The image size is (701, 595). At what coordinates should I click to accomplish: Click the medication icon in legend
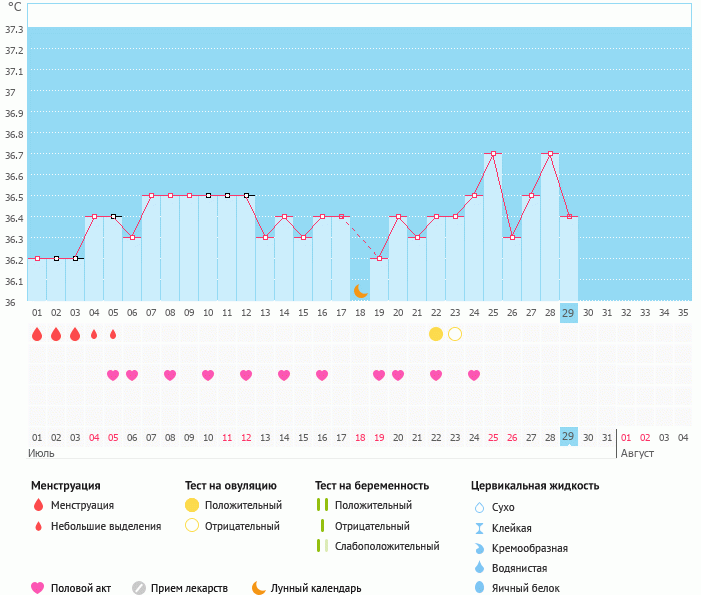pos(139,588)
